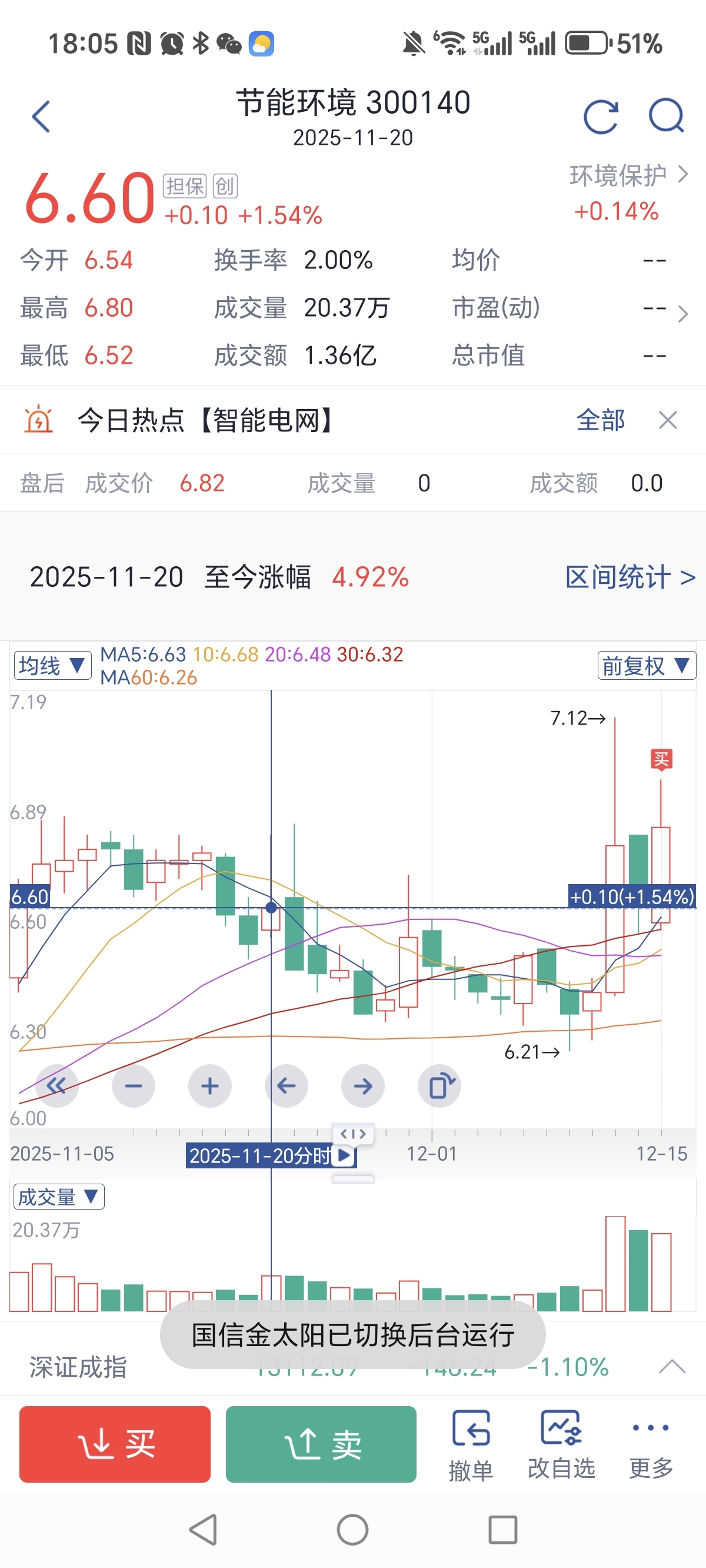
Task: Tap the 6.21 low price label
Action: click(x=532, y=1052)
